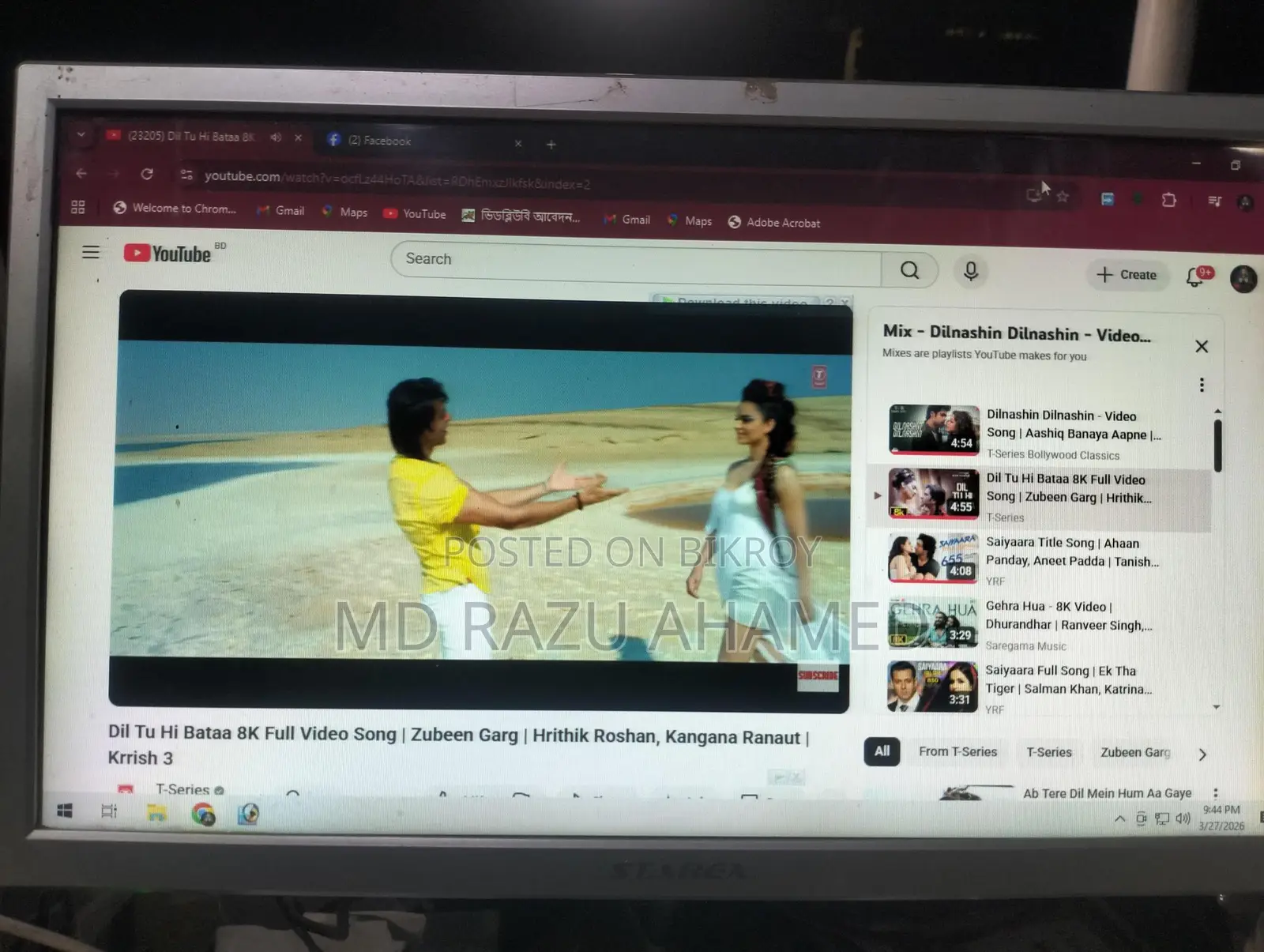Click the Subscribe overlay in the video
Viewport: 1264px width, 952px height.
pyautogui.click(x=818, y=676)
